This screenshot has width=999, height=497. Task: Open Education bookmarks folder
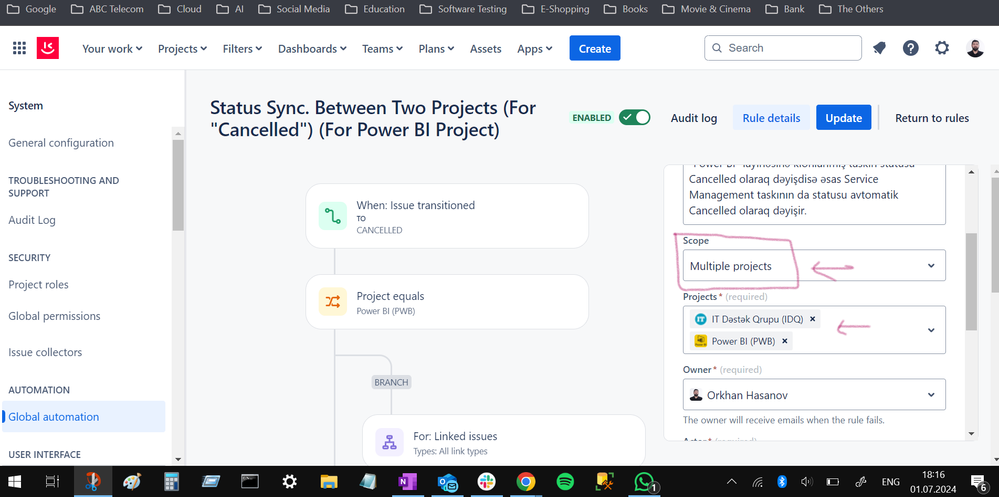pyautogui.click(x=375, y=10)
